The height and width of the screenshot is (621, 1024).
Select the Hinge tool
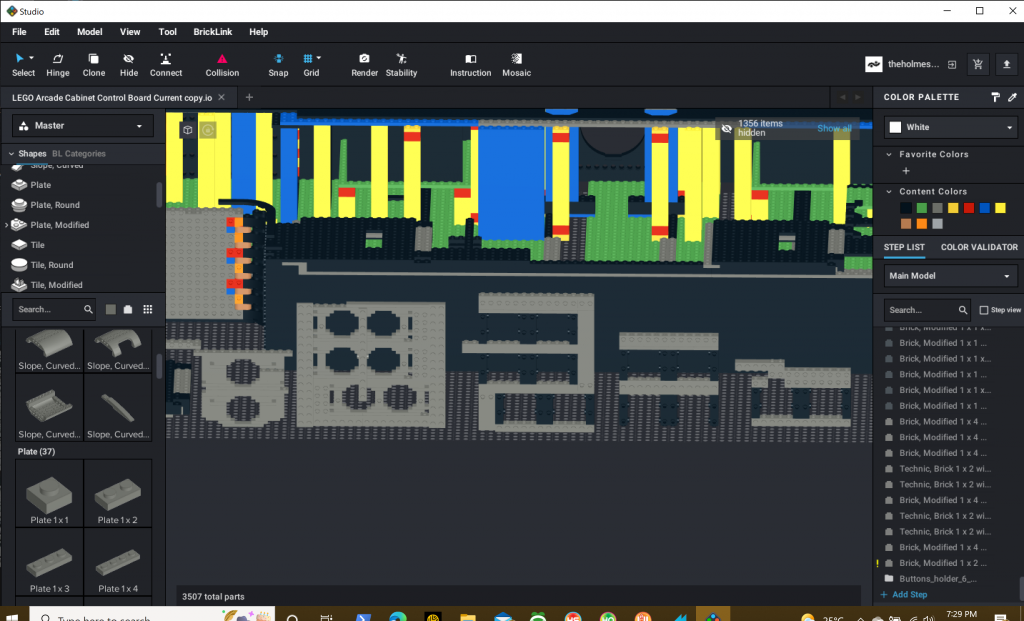click(57, 63)
